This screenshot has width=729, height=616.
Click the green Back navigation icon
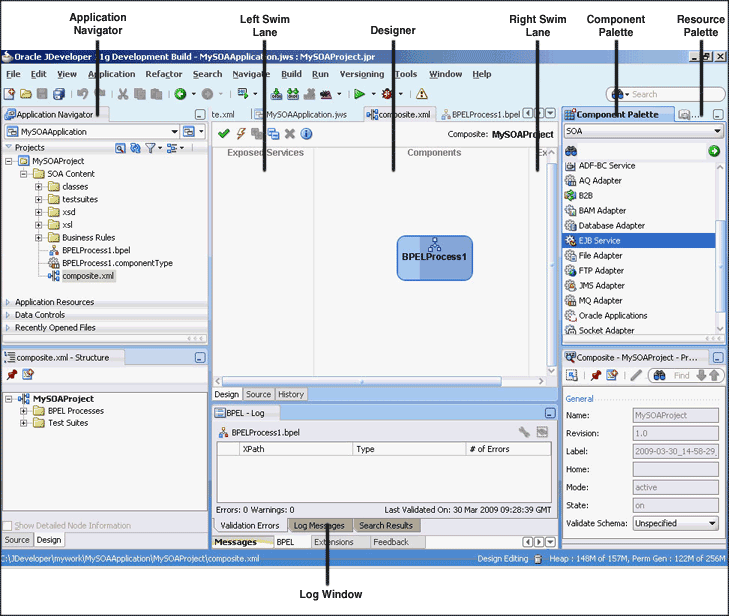[x=180, y=94]
